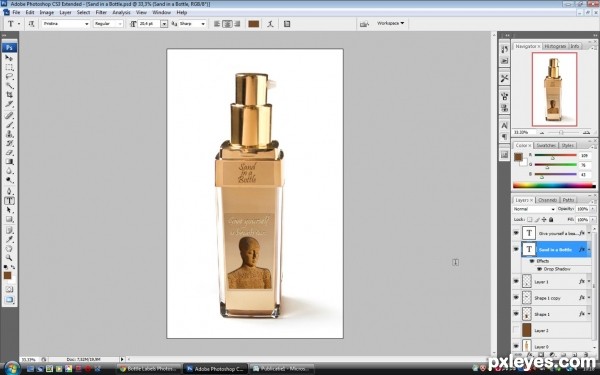The height and width of the screenshot is (375, 600).
Task: Open the Opacity slider arrow
Action: tap(593, 209)
